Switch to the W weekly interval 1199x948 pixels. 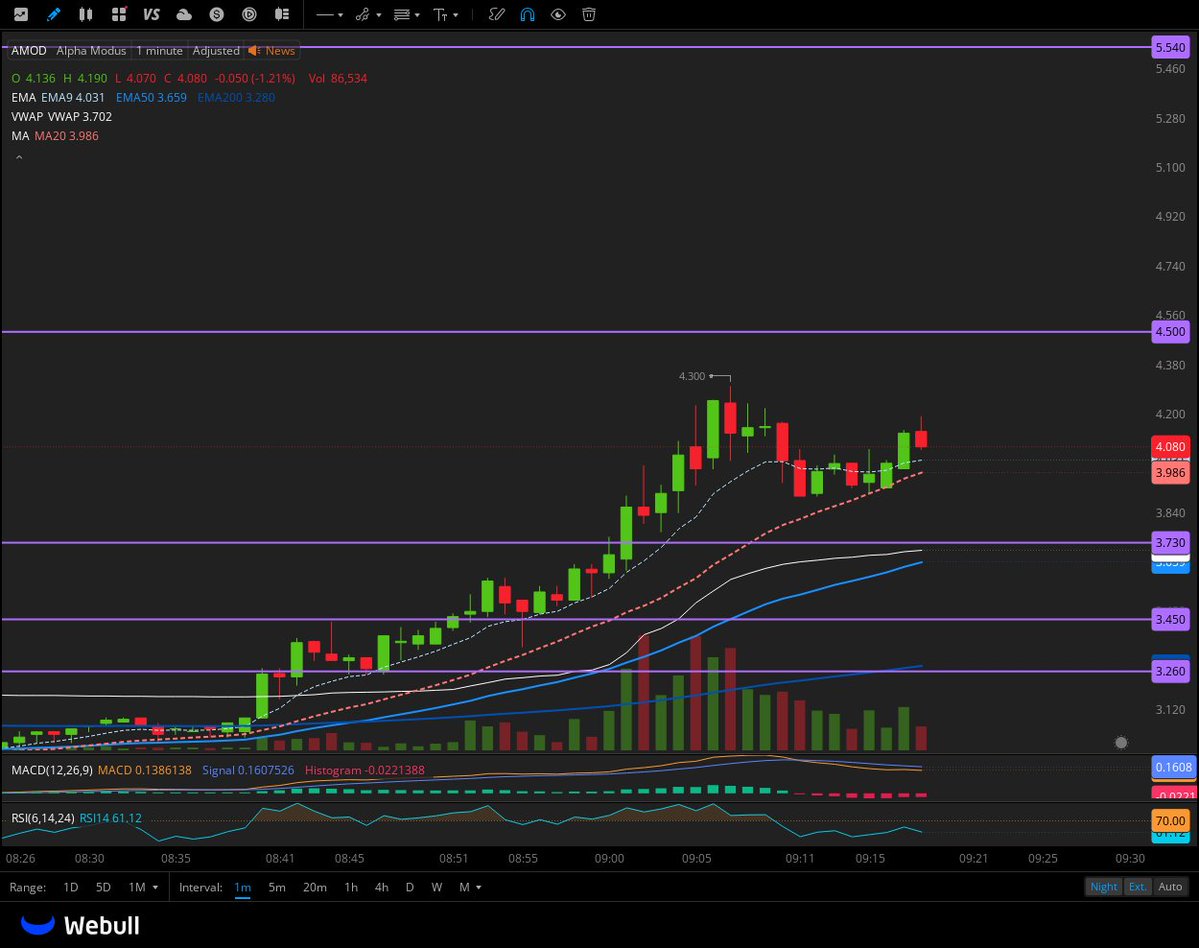point(437,887)
